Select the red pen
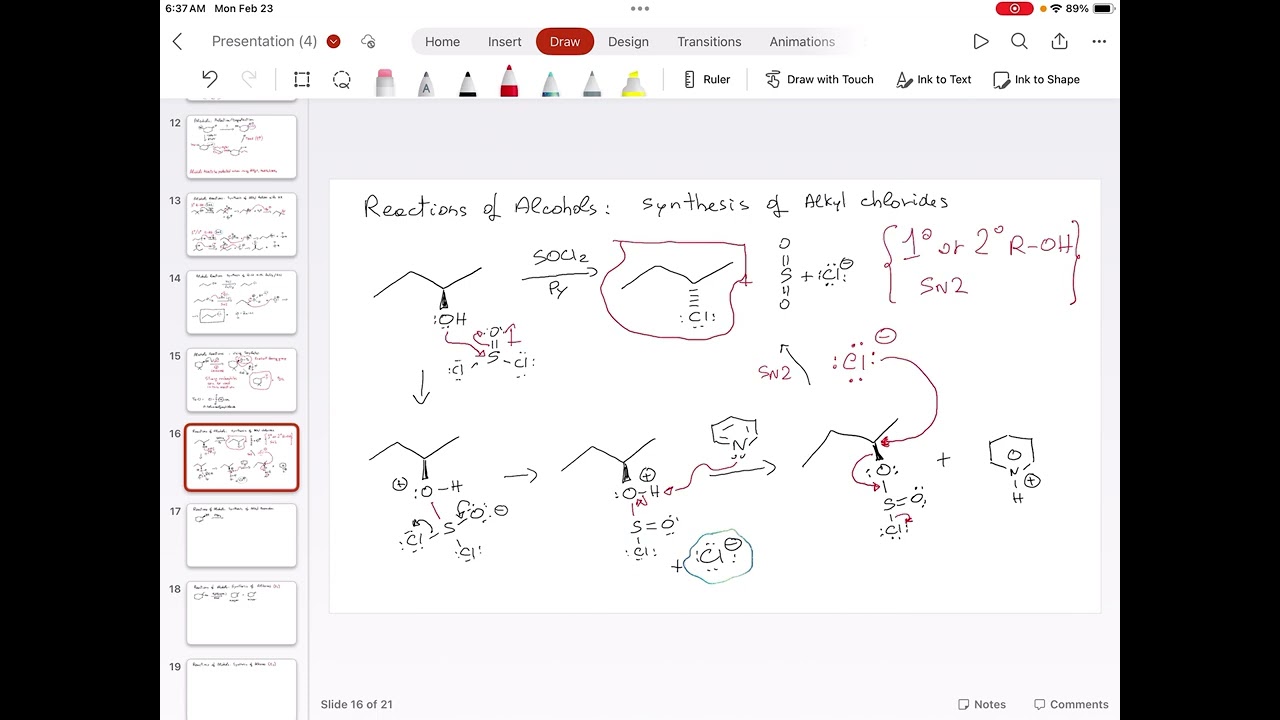Viewport: 1280px width, 720px height. click(x=509, y=80)
